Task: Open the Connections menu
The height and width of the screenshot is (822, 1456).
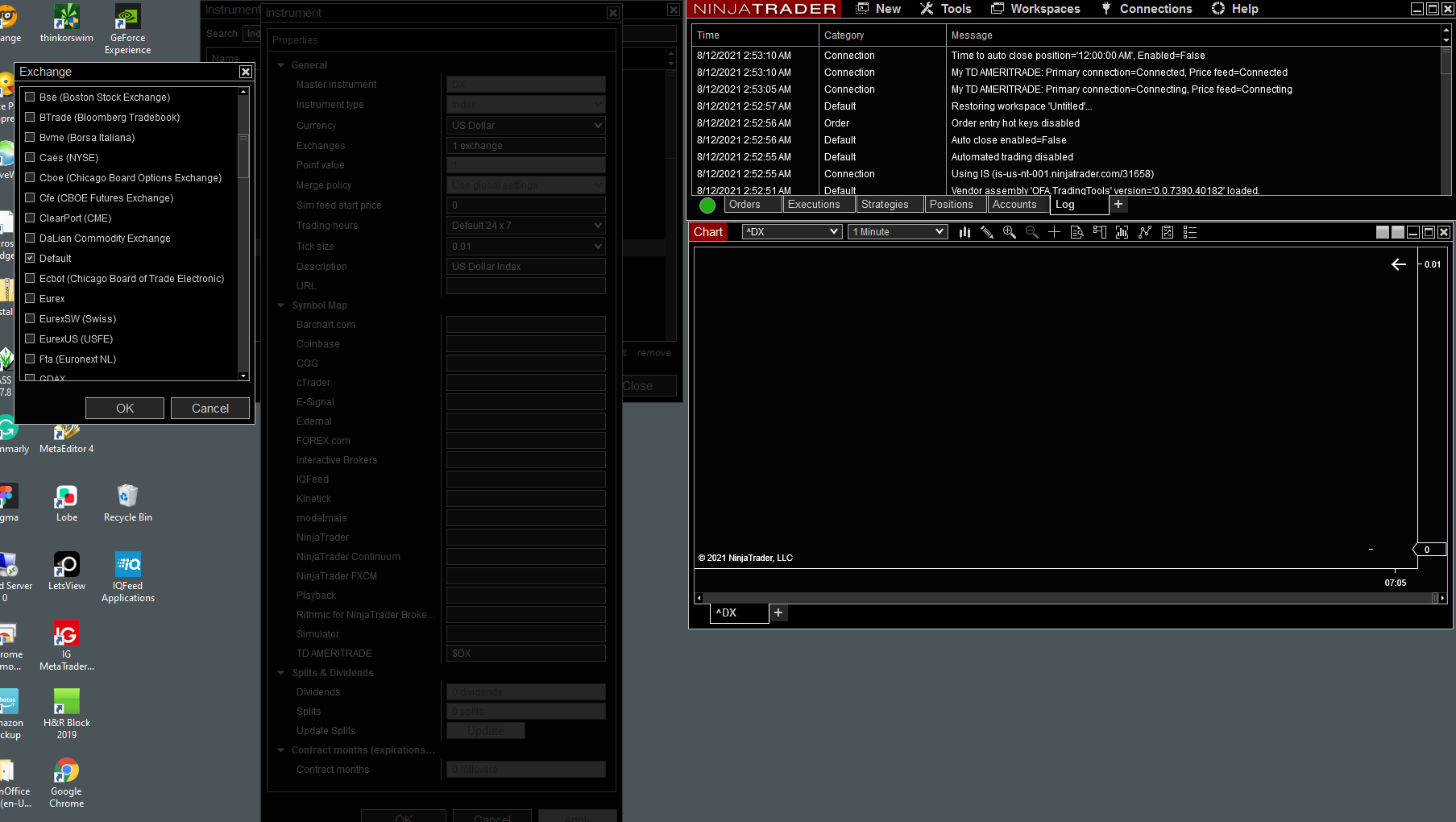Action: (x=1147, y=9)
